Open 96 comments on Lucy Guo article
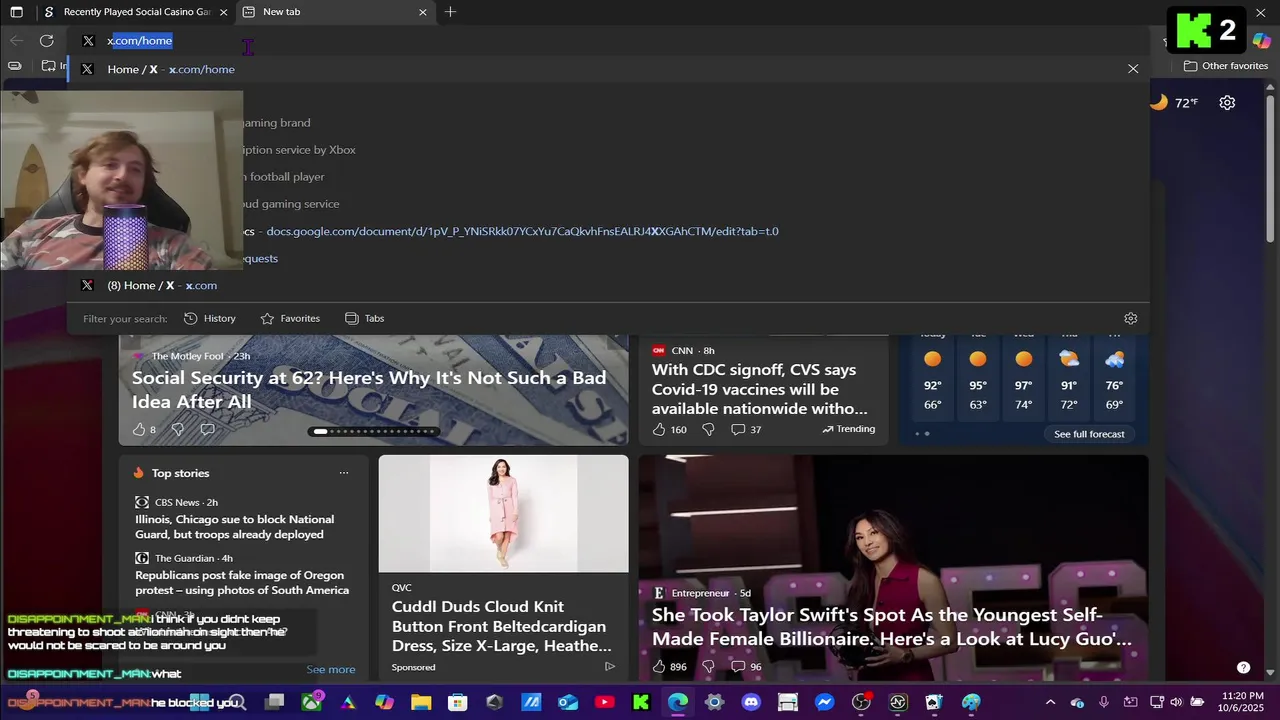Screen dimensions: 1280x720 [x=746, y=666]
